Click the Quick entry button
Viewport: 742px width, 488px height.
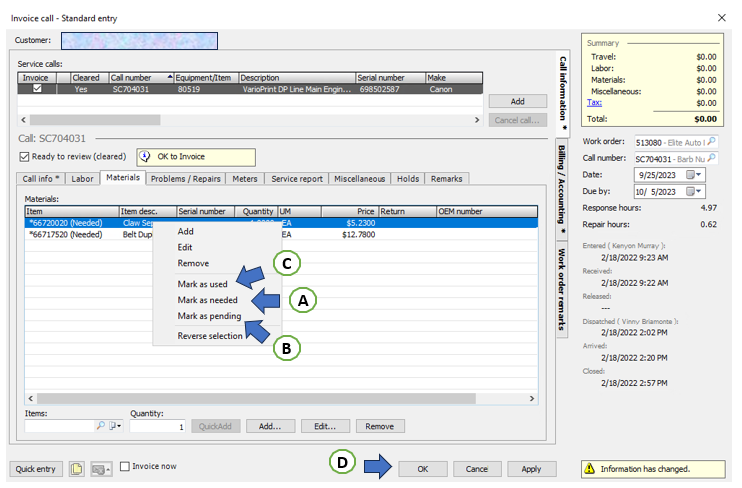click(x=35, y=469)
